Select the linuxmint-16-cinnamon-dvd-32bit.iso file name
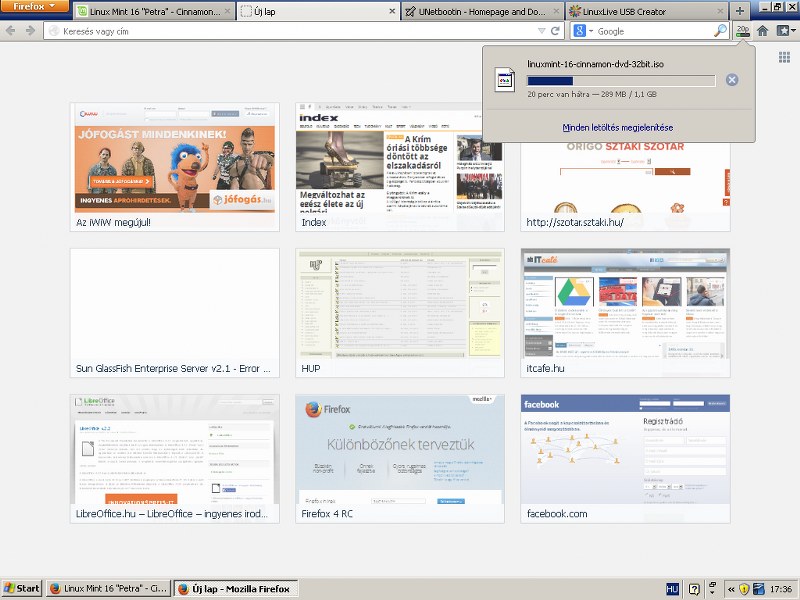 point(595,64)
